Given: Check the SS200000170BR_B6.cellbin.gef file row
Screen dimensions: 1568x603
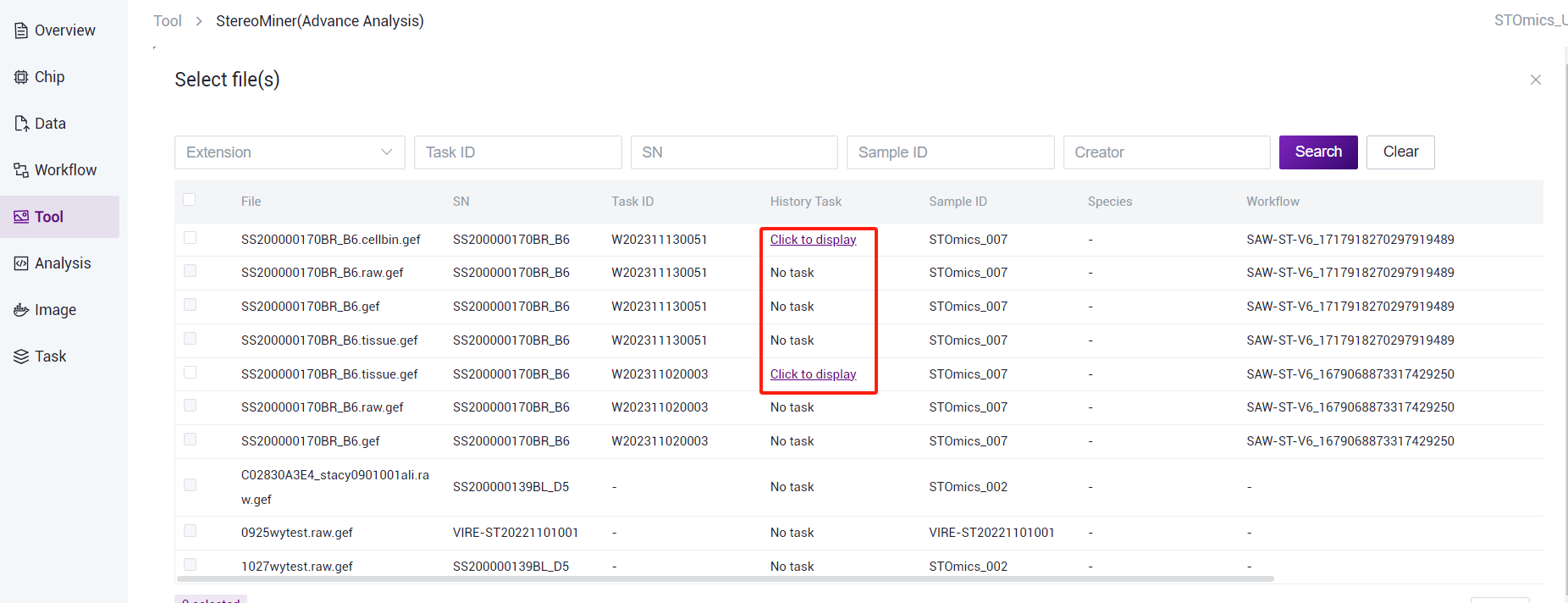Looking at the screenshot, I should (190, 238).
